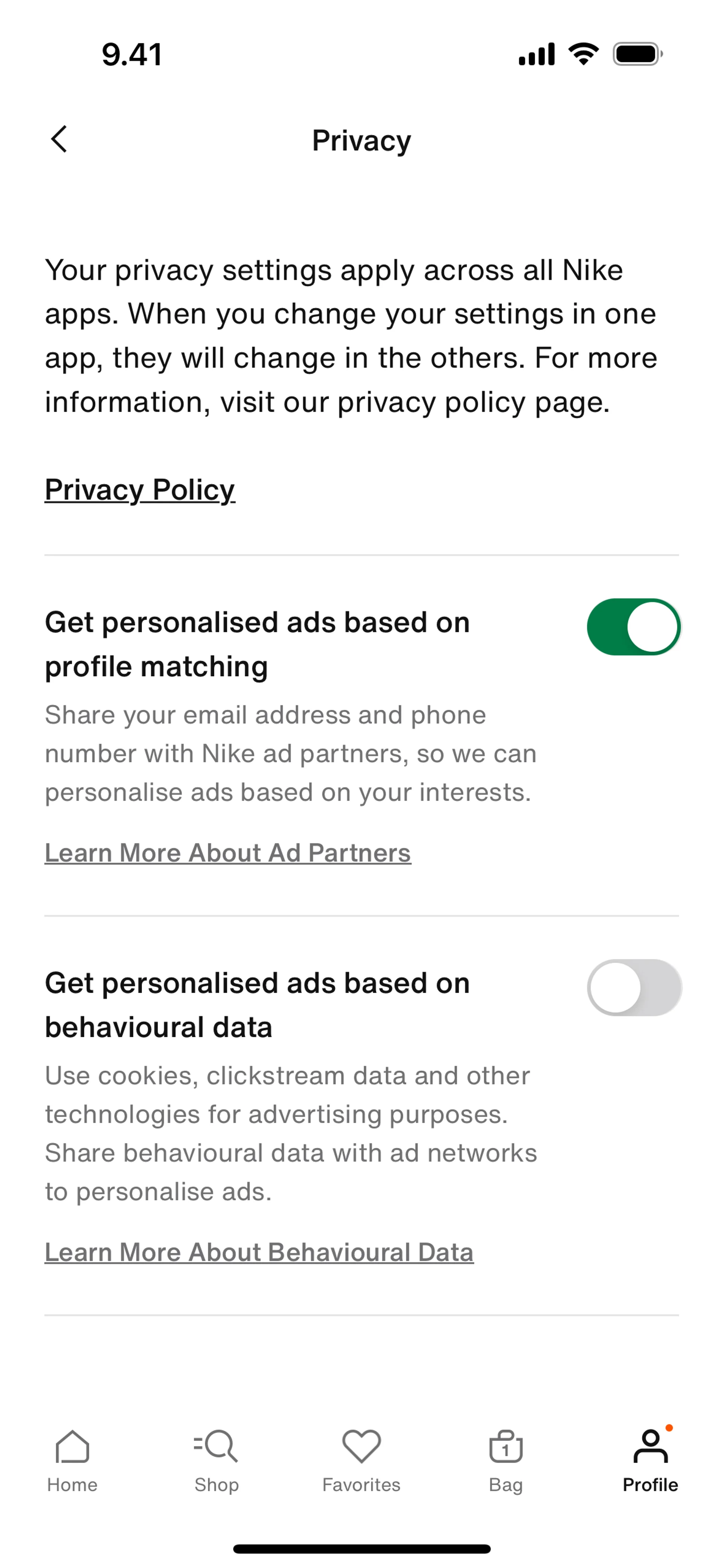This screenshot has width=723, height=1568.
Task: Tap the bottom home indicator bar
Action: click(361, 1548)
